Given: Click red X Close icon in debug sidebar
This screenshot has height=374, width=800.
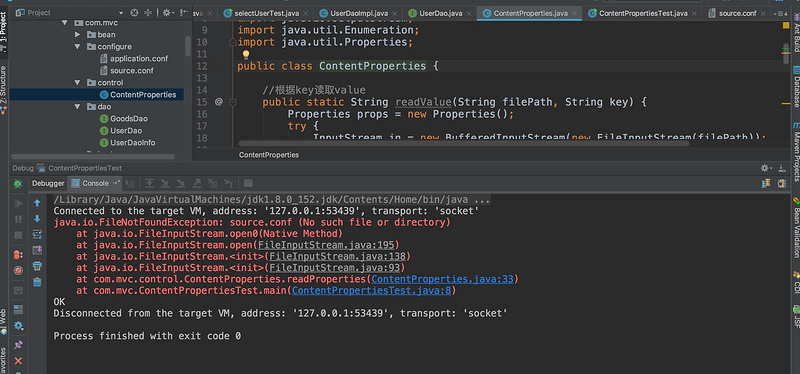Looking at the screenshot, I should click(18, 361).
